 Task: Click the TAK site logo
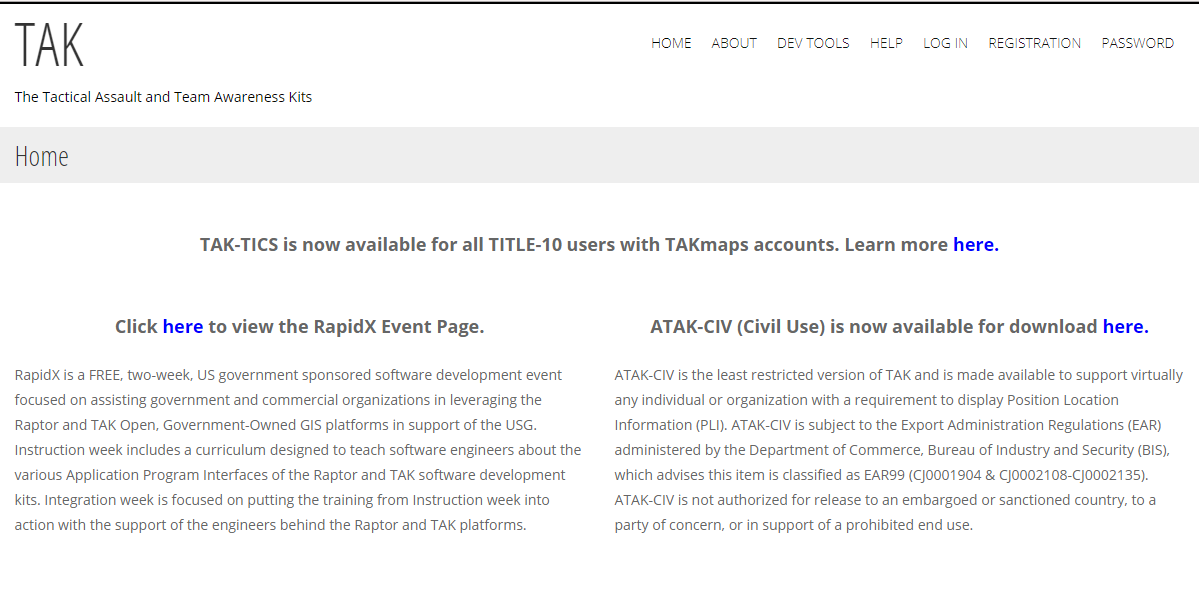point(50,44)
